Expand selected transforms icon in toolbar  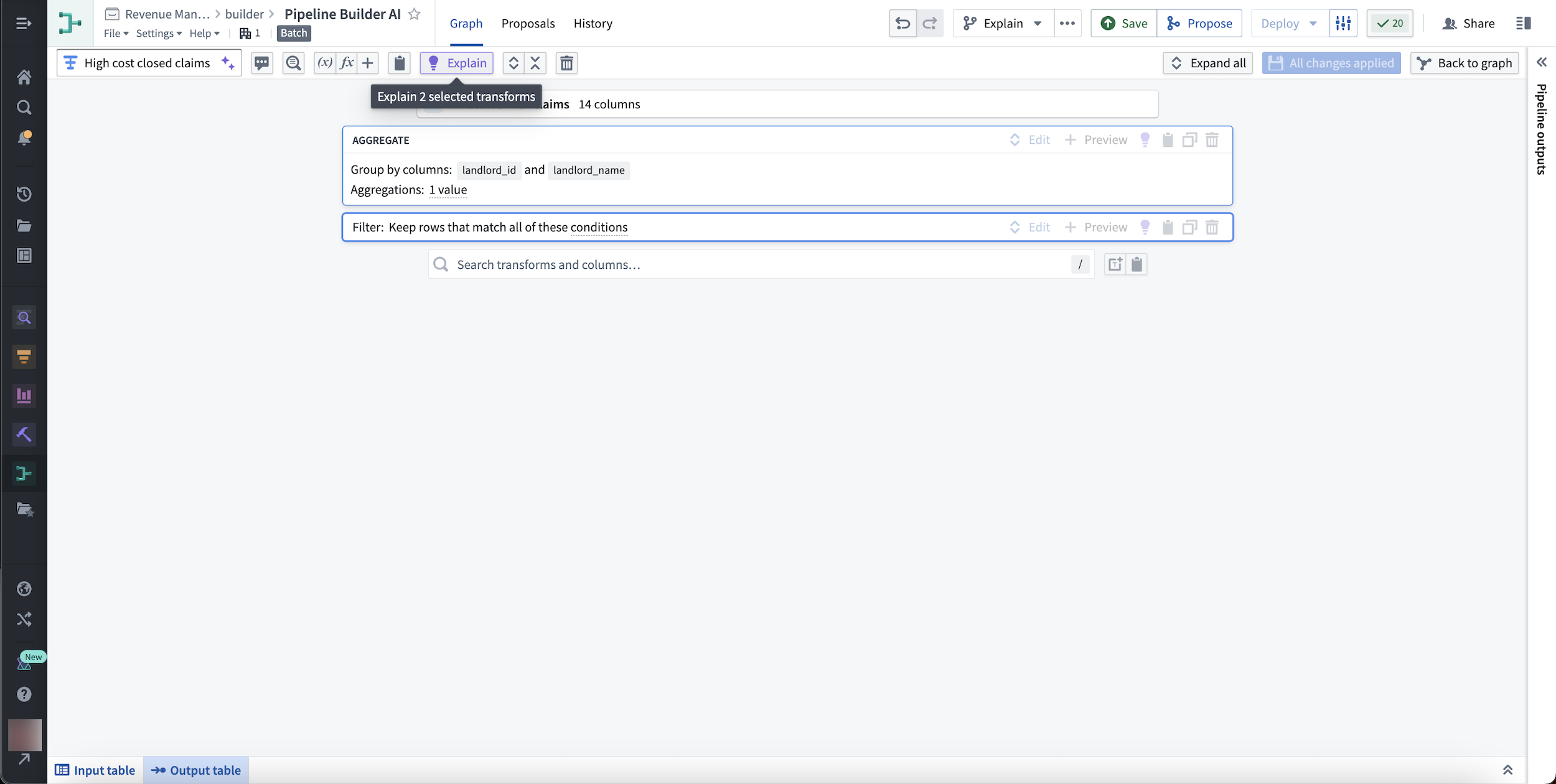pyautogui.click(x=513, y=63)
